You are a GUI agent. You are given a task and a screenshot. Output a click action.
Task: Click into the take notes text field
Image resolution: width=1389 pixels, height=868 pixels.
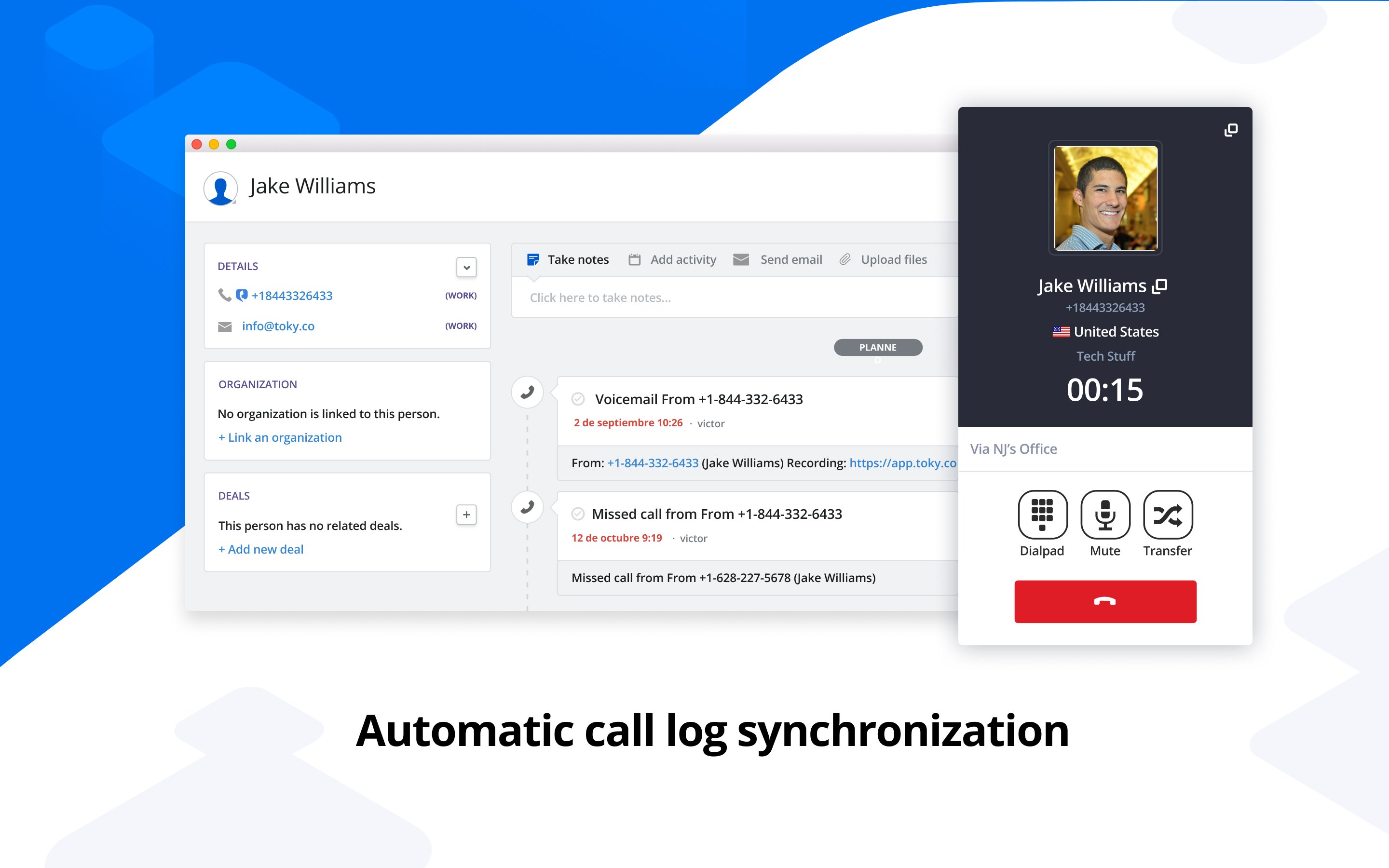(x=735, y=298)
